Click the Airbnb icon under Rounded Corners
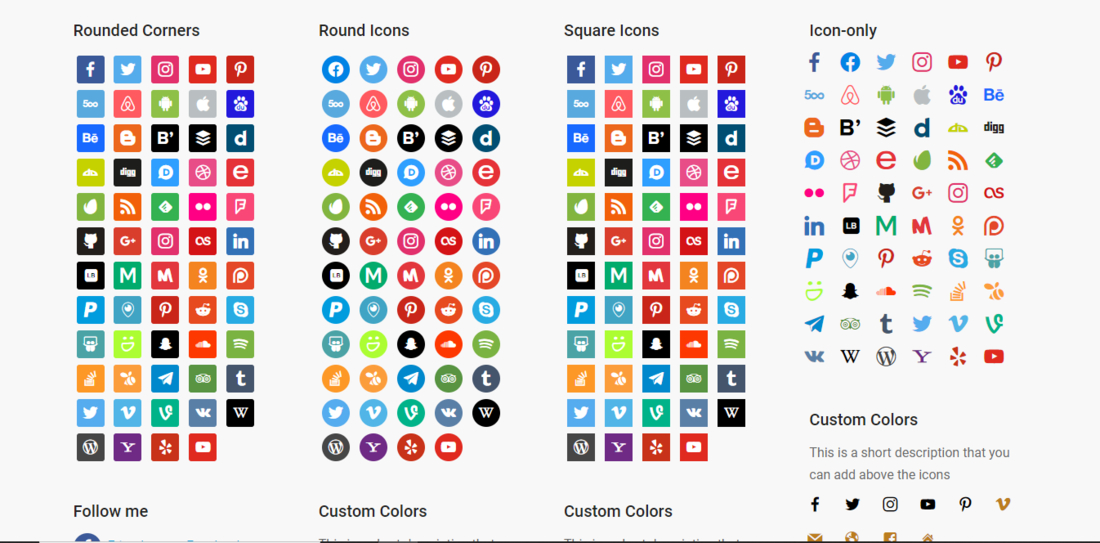 [x=128, y=104]
